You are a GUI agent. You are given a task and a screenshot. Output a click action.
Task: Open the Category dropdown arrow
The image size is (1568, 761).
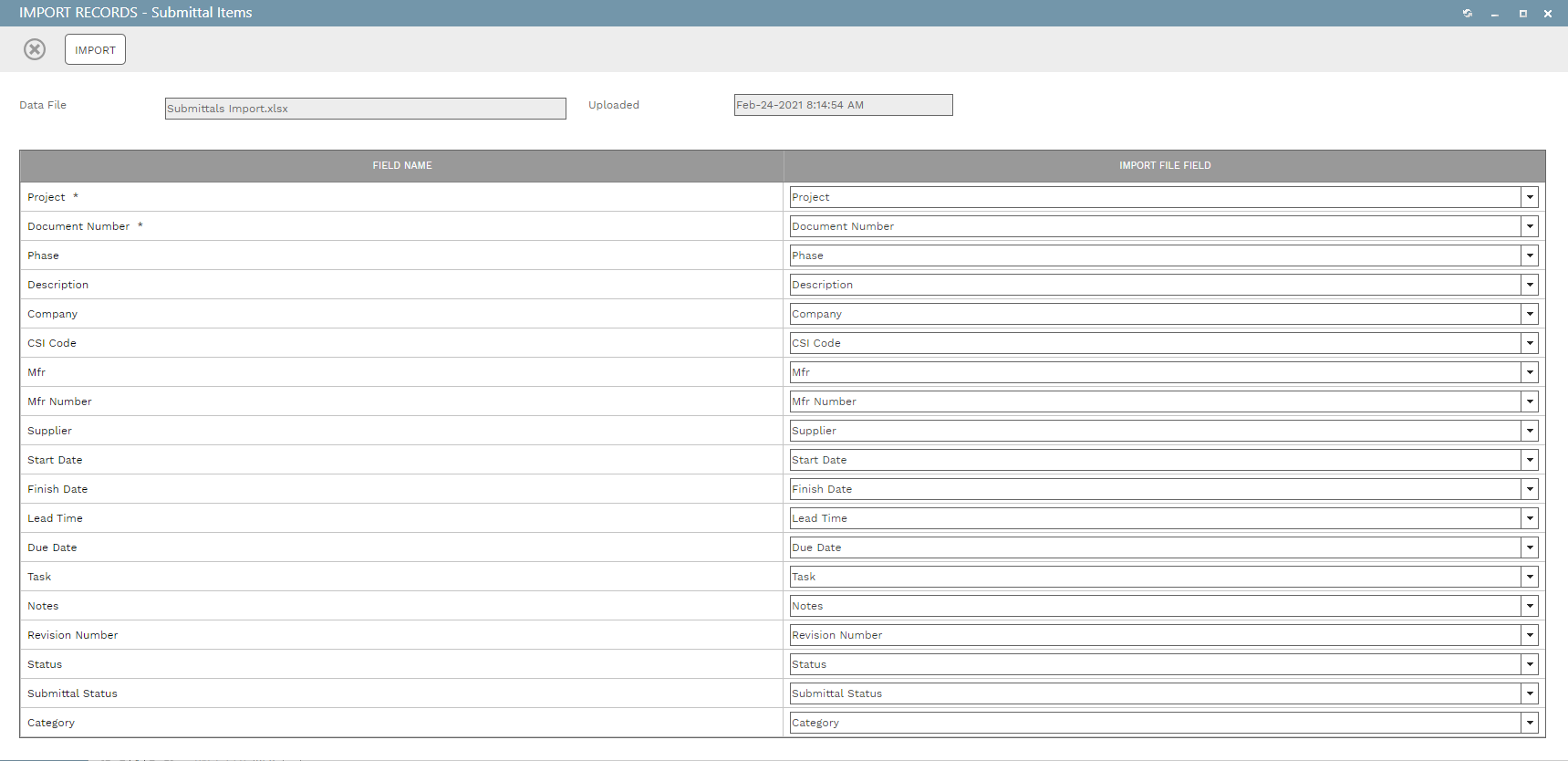click(1530, 723)
